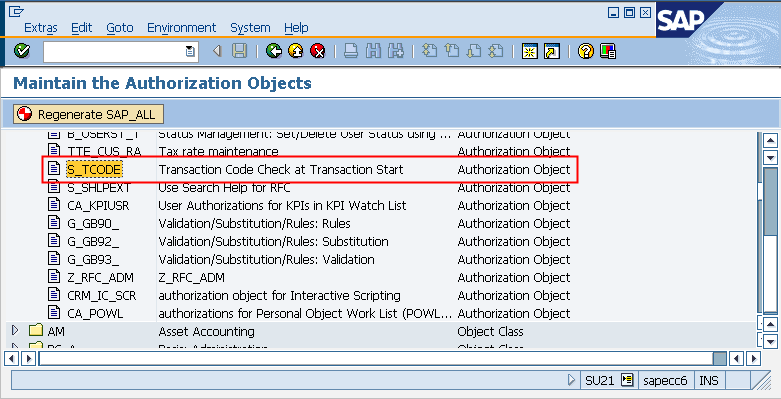Open the Goto menu
The width and height of the screenshot is (781, 399).
(120, 28)
